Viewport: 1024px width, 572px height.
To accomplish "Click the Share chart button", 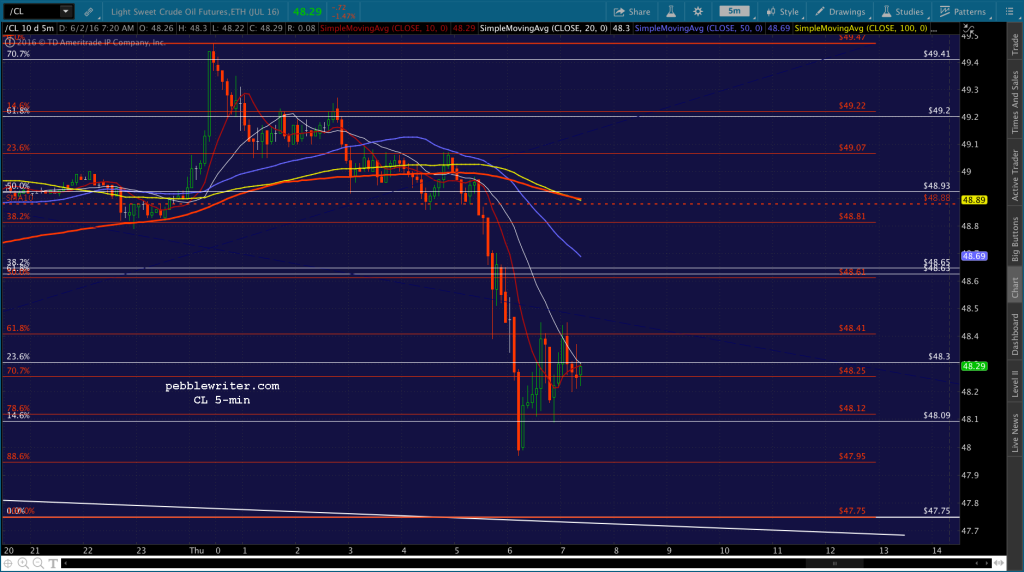I will tap(632, 12).
